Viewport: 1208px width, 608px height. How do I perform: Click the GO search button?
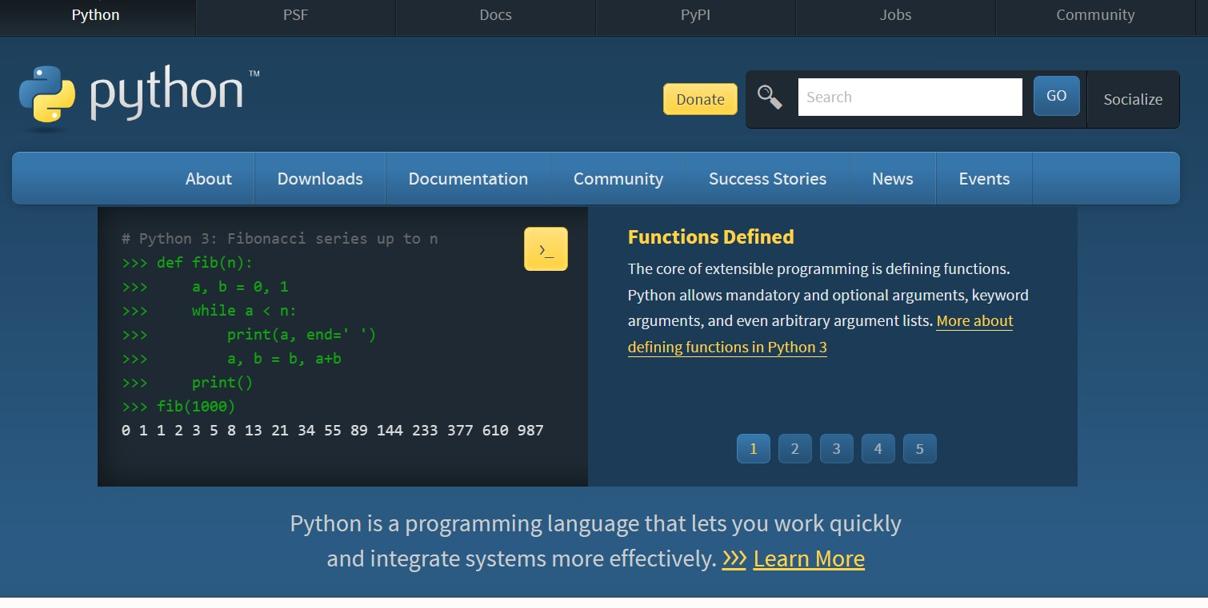click(1056, 96)
